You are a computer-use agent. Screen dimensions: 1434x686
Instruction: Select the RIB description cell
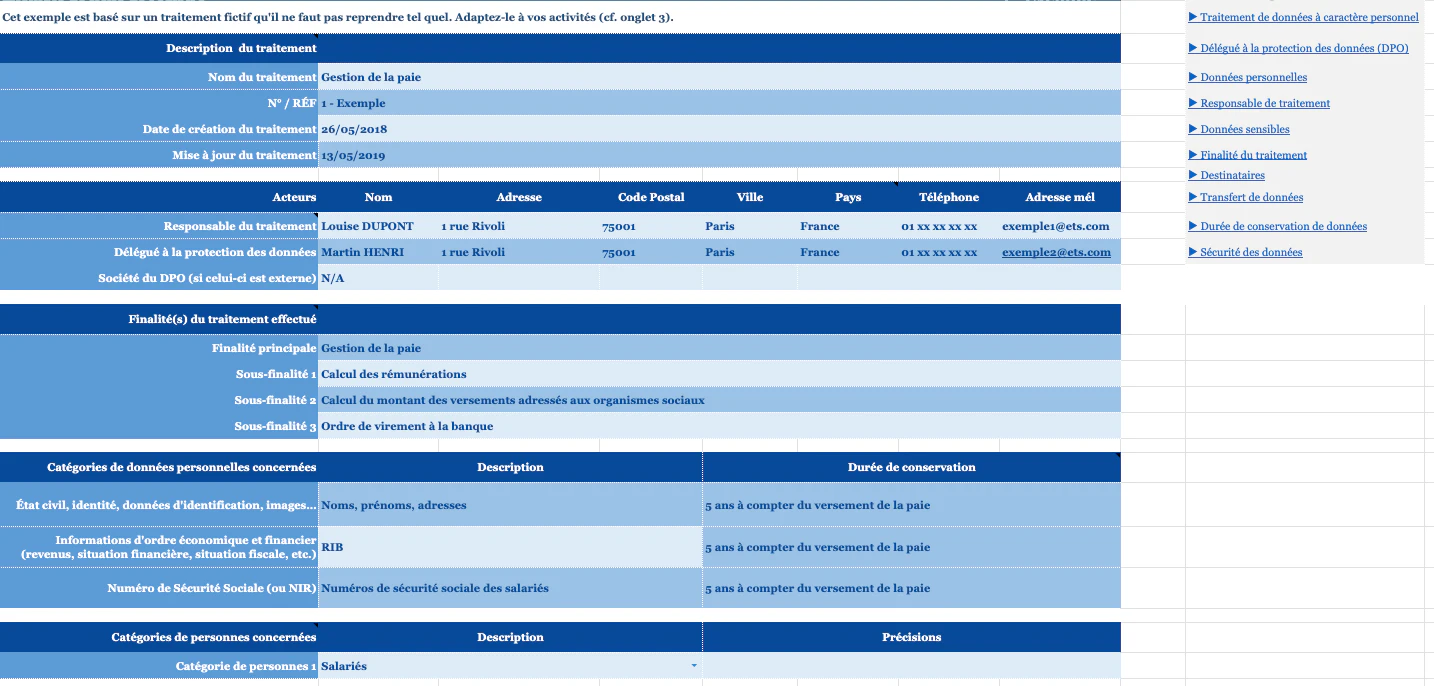coord(510,547)
